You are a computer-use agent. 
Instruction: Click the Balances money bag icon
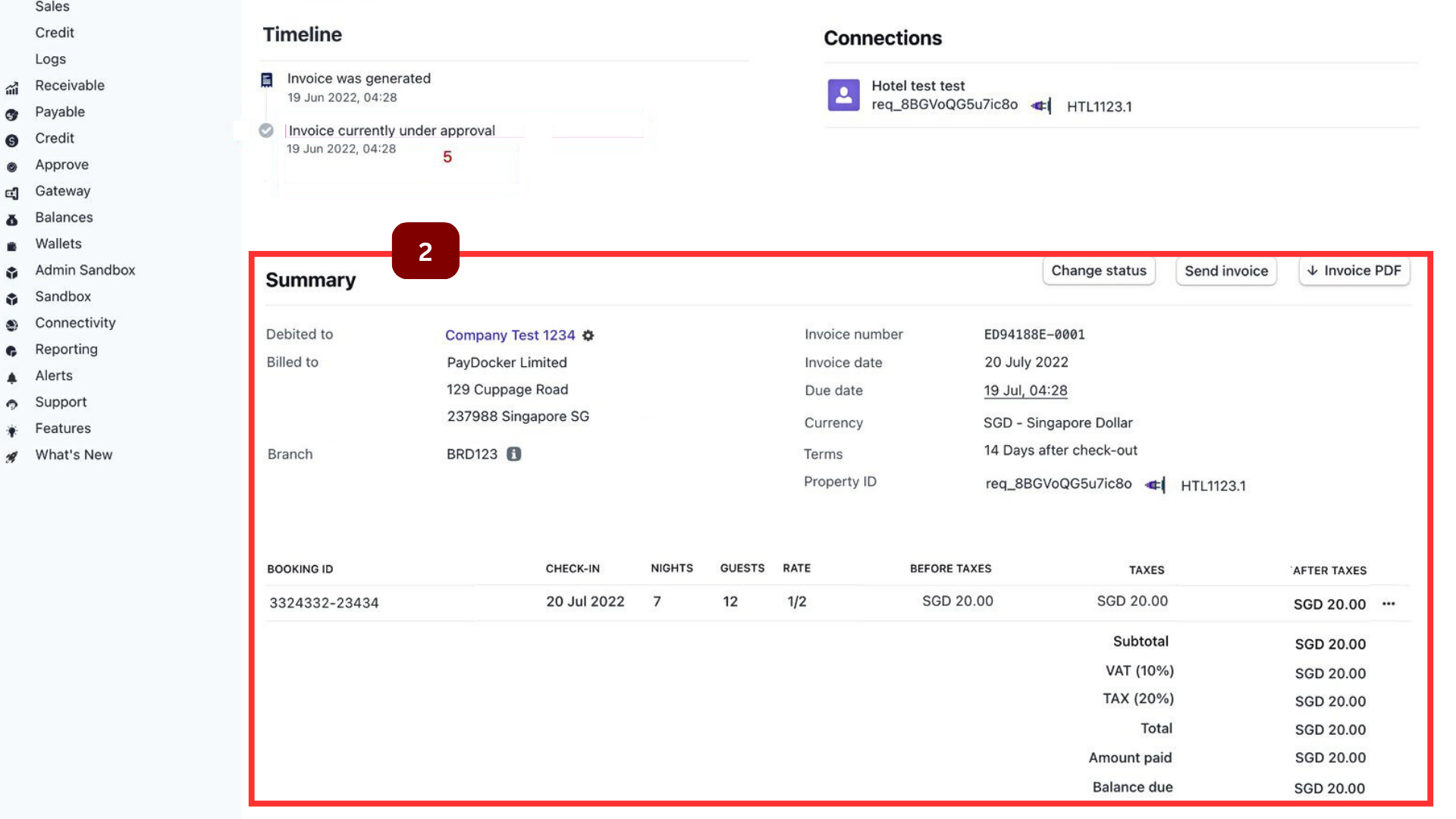[x=12, y=221]
